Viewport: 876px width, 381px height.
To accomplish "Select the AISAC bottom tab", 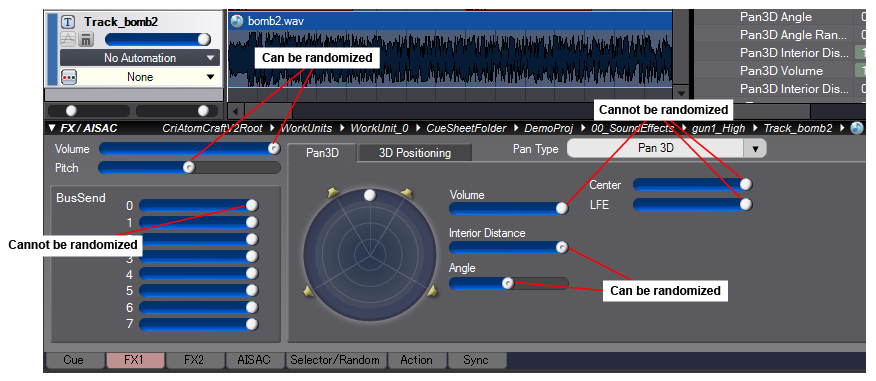I will 254,360.
